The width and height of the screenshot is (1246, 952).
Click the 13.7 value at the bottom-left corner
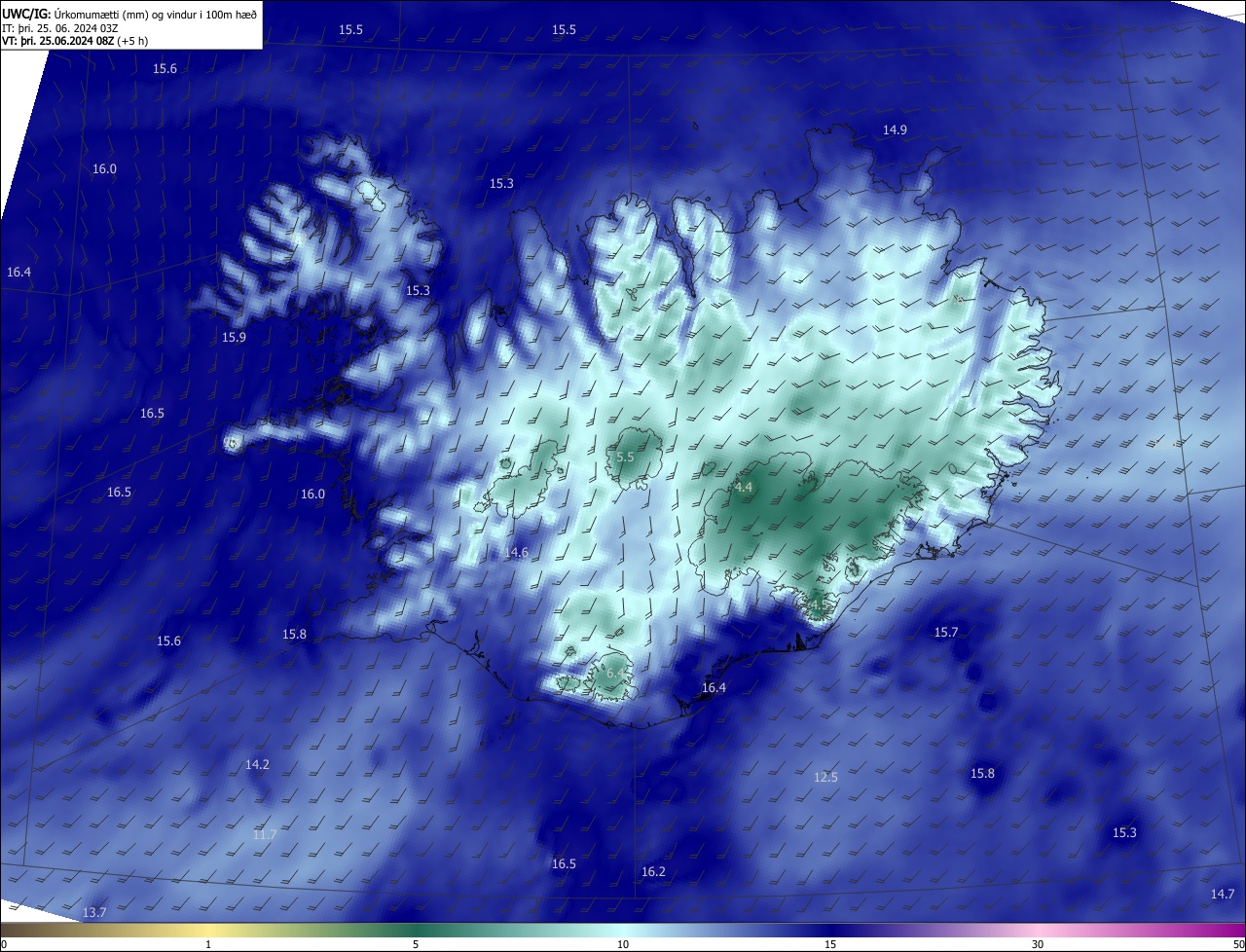(x=93, y=912)
